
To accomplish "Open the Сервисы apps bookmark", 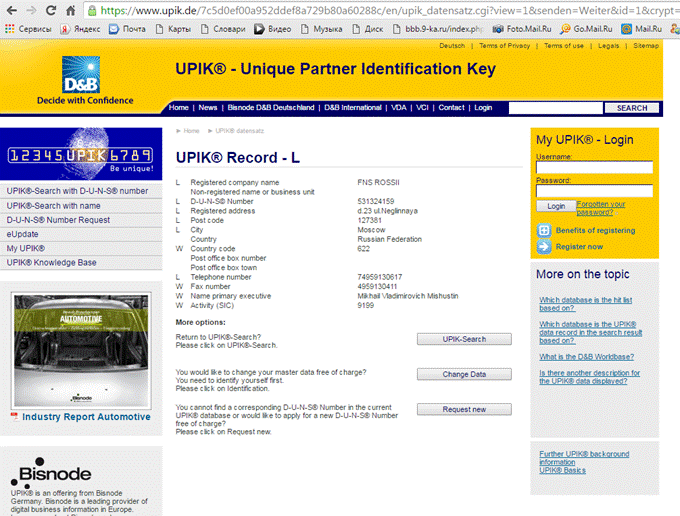I will 30,29.
